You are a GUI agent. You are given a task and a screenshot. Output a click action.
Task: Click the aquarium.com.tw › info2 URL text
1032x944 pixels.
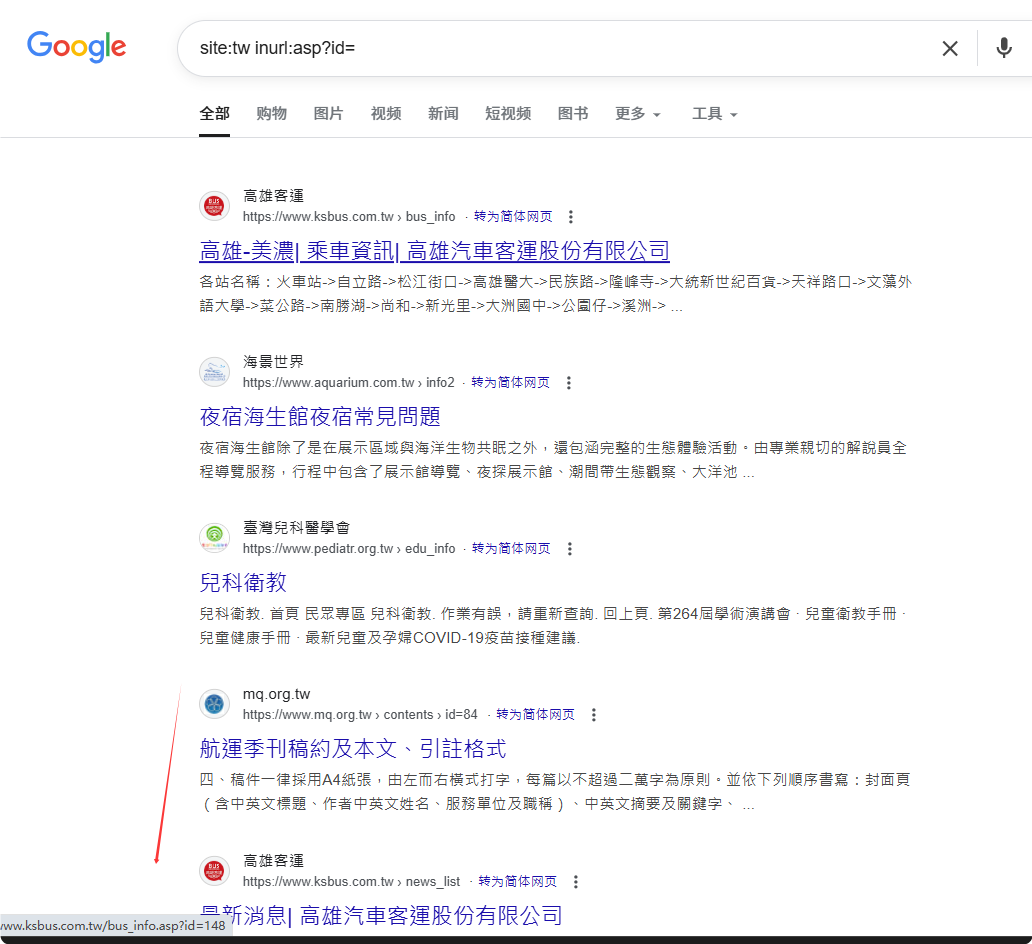click(x=349, y=382)
